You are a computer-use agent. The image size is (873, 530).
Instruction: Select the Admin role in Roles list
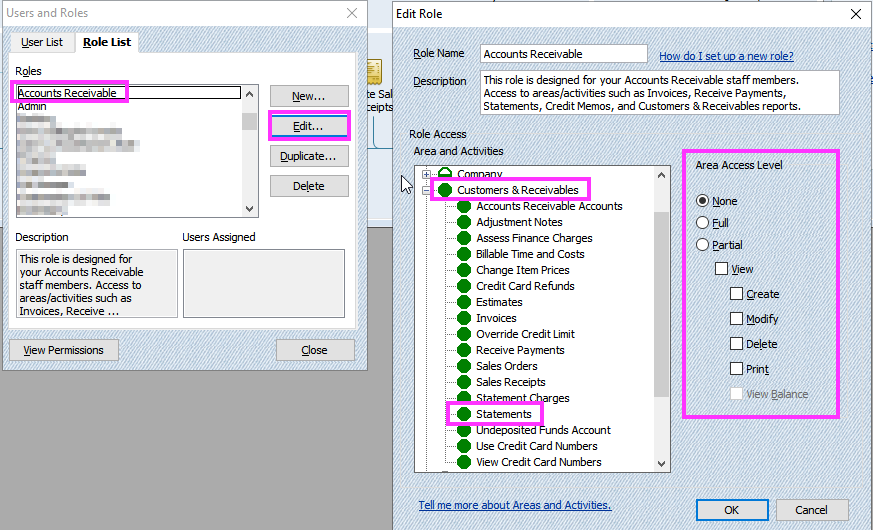[x=32, y=106]
